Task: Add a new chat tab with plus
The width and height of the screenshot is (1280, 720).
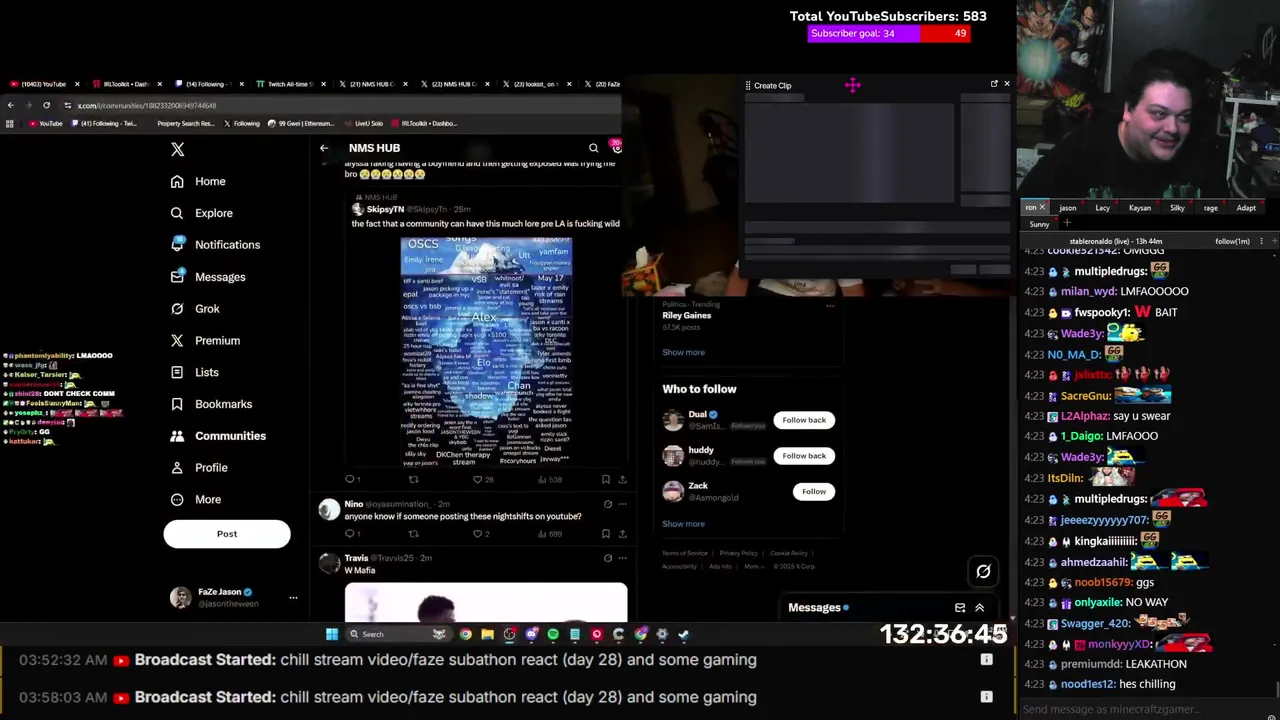Action: 1066,224
